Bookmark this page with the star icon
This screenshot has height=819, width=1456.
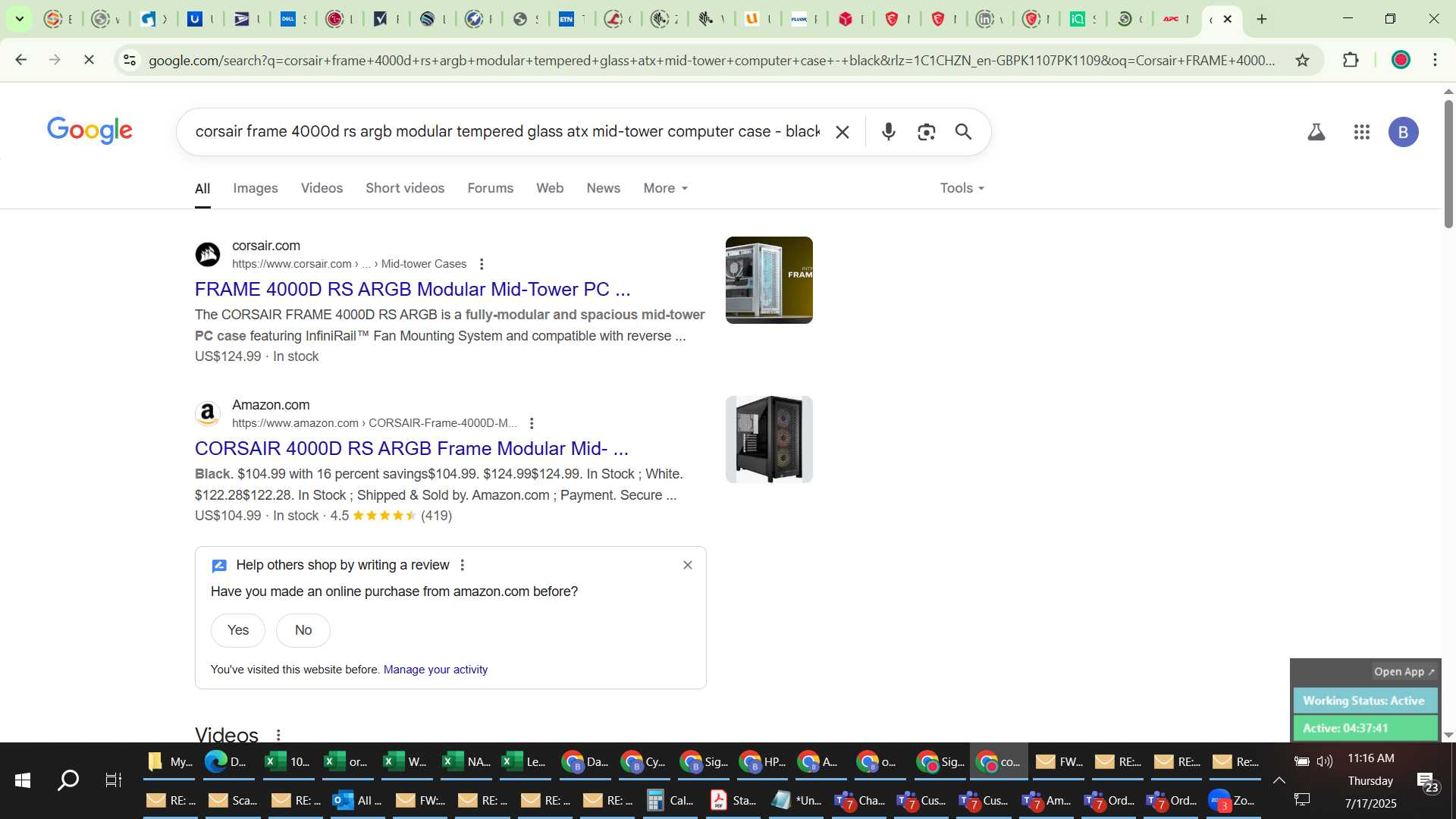point(1302,60)
